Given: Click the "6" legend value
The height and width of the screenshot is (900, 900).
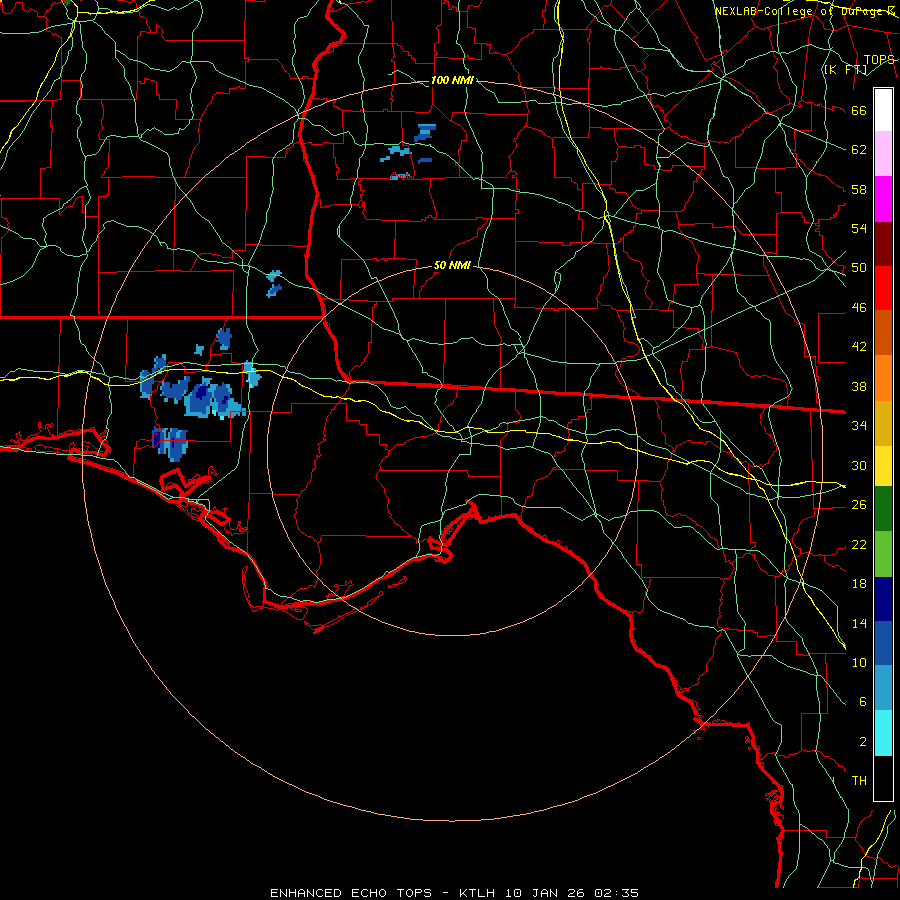Looking at the screenshot, I should (x=862, y=702).
